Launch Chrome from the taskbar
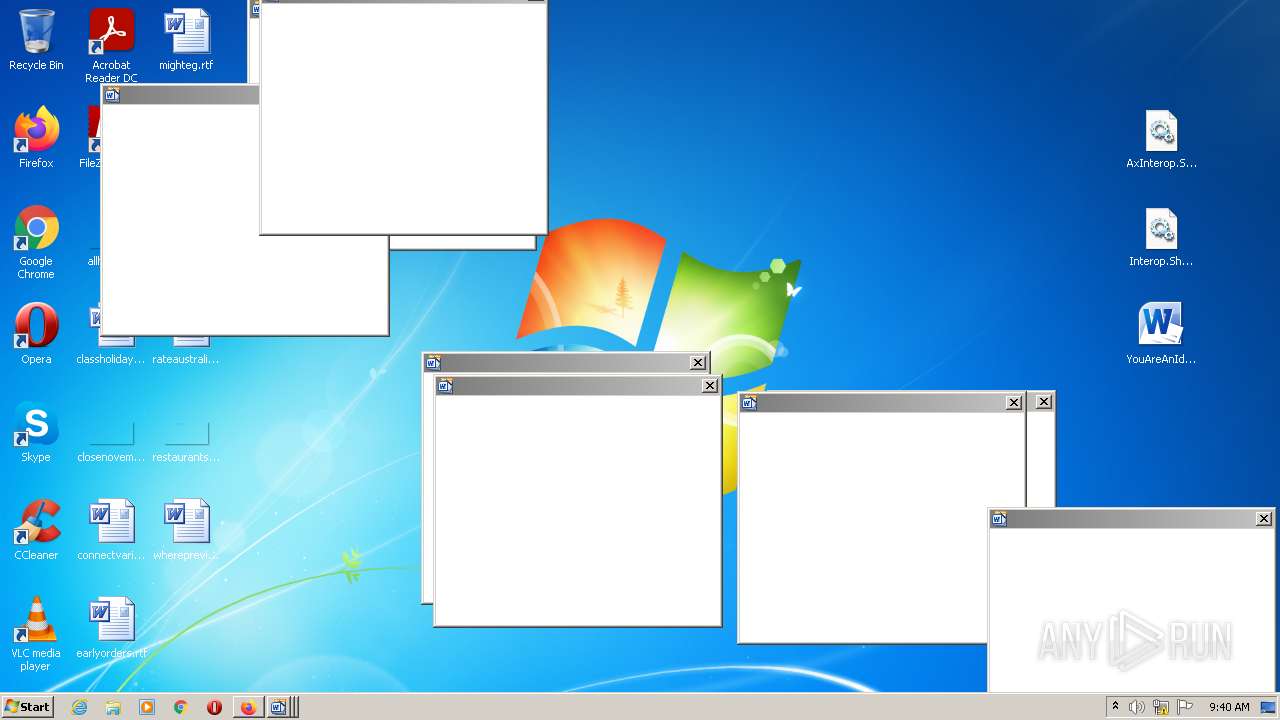The height and width of the screenshot is (720, 1280). coord(181,707)
